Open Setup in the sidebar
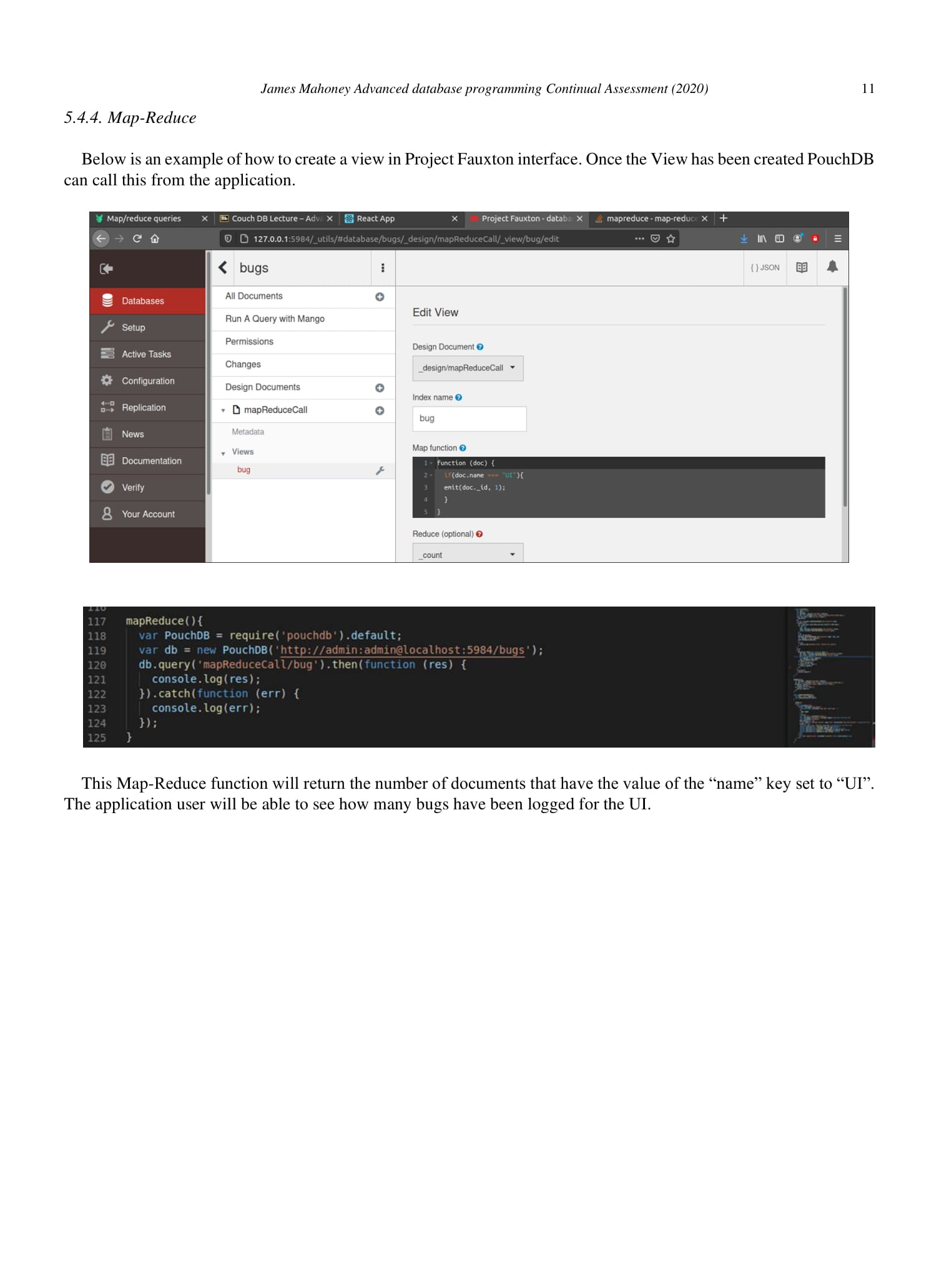 coord(147,328)
